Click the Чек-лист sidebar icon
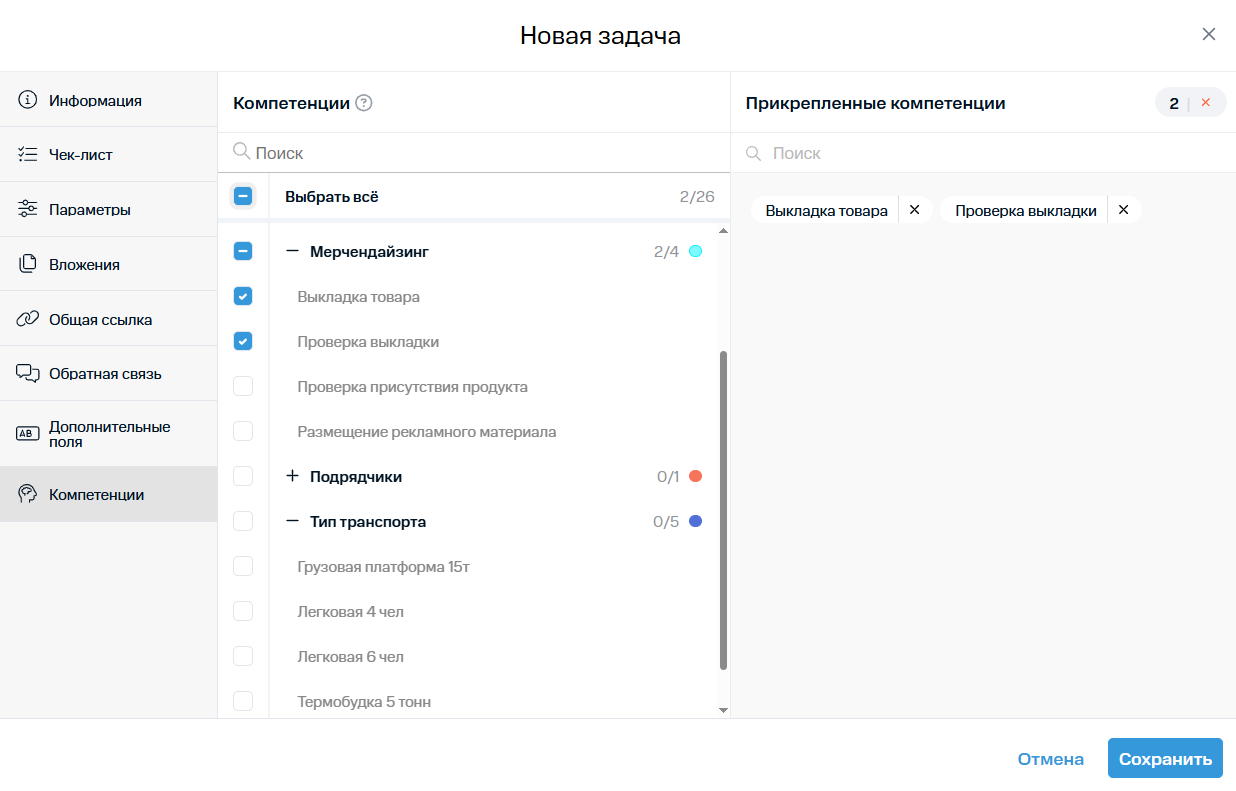Image resolution: width=1236 pixels, height=791 pixels. tap(28, 155)
